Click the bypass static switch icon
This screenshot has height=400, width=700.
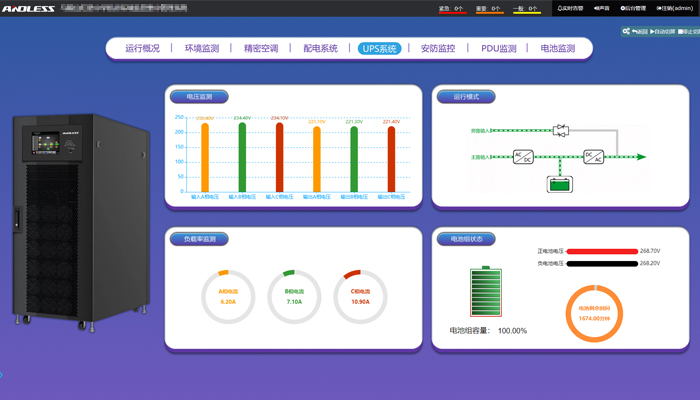(x=561, y=130)
